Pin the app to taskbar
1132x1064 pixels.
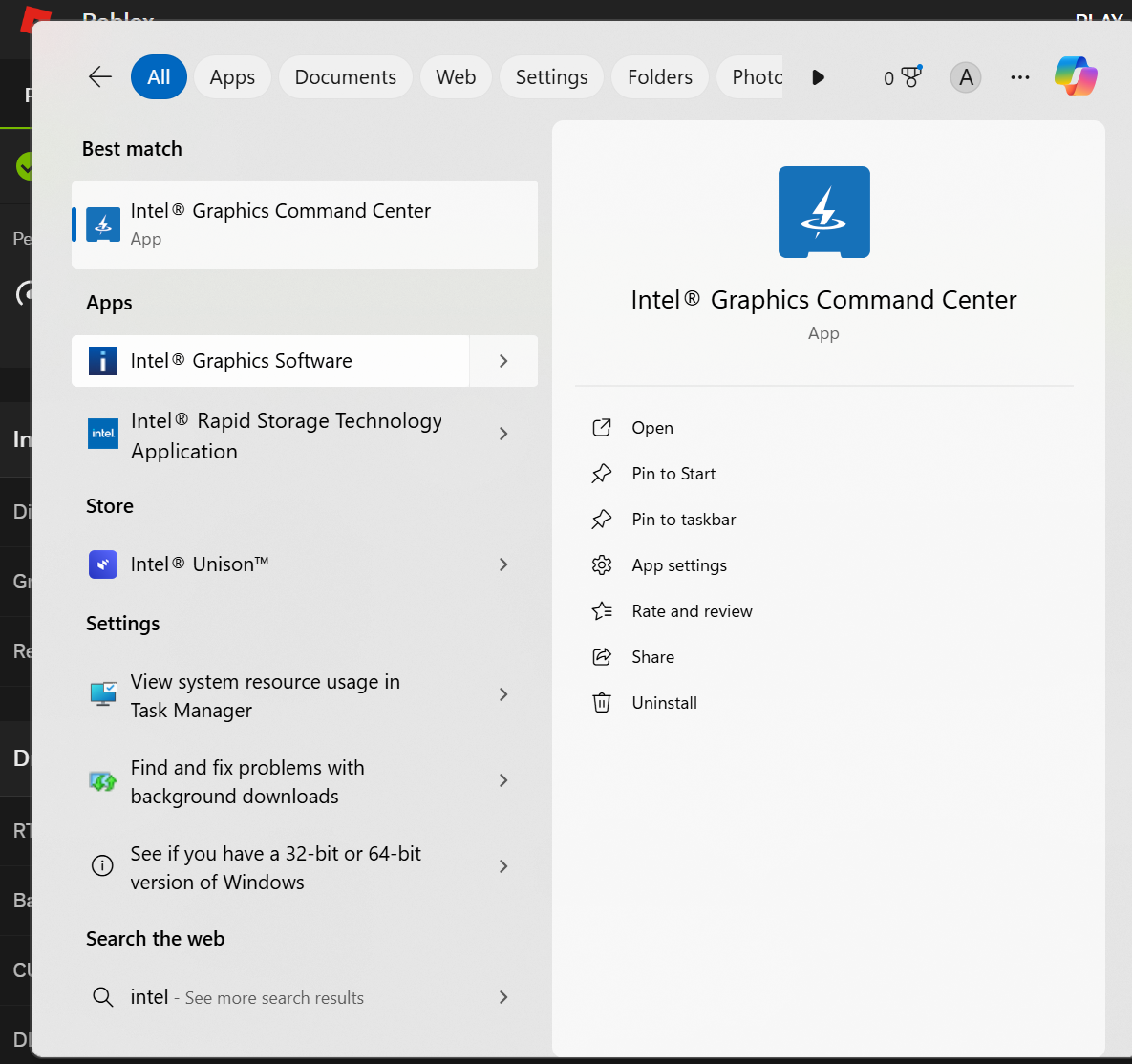pos(683,520)
